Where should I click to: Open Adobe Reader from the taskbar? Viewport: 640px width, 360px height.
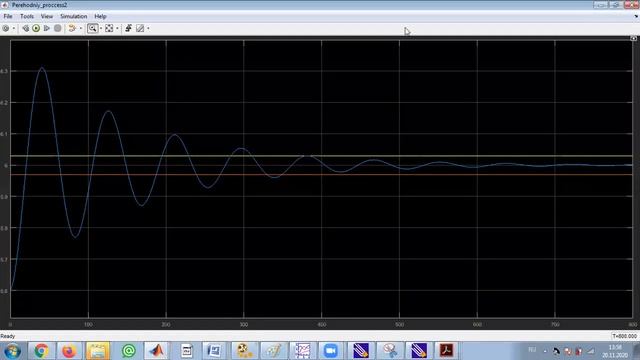(x=446, y=351)
